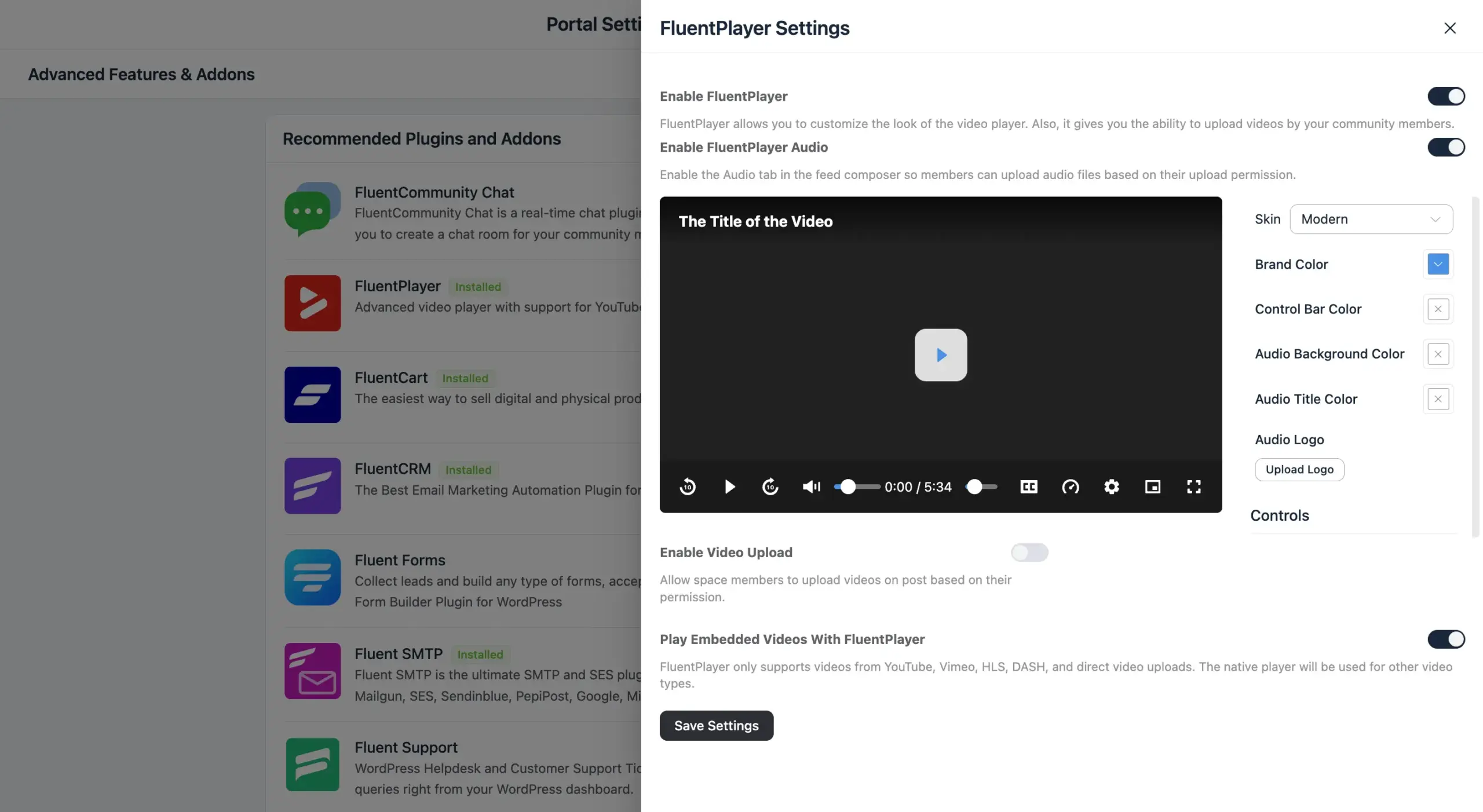
Task: Click the FluentCRM plugin title
Action: [393, 469]
